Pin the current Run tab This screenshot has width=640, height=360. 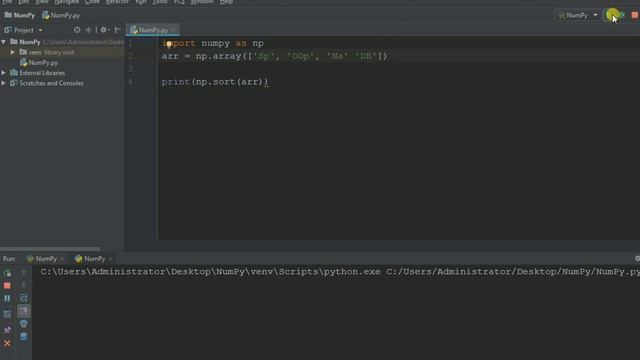(x=7, y=330)
